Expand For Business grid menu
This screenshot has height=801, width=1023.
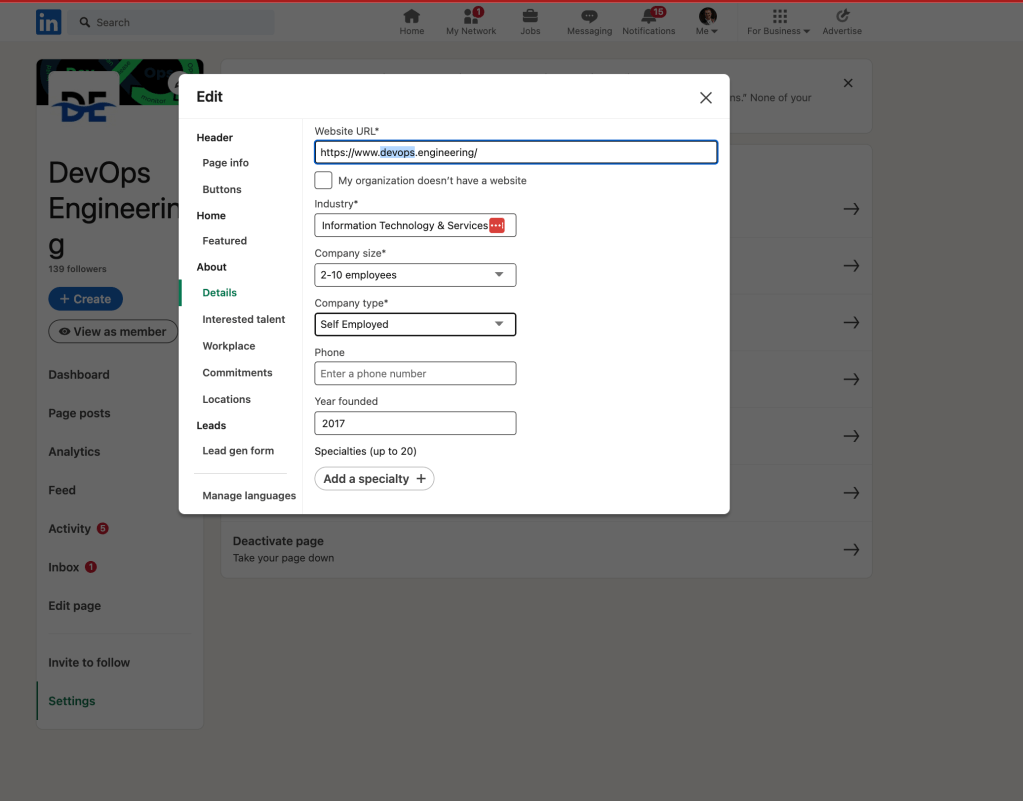click(x=778, y=22)
